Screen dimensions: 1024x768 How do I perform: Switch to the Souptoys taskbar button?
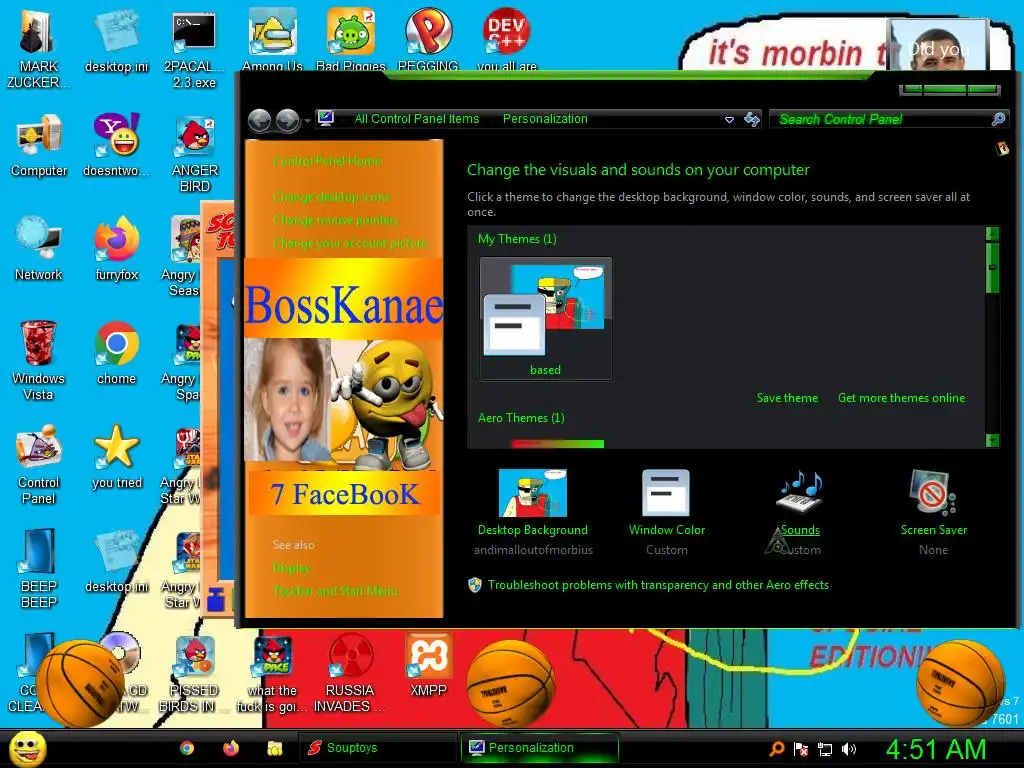point(377,748)
